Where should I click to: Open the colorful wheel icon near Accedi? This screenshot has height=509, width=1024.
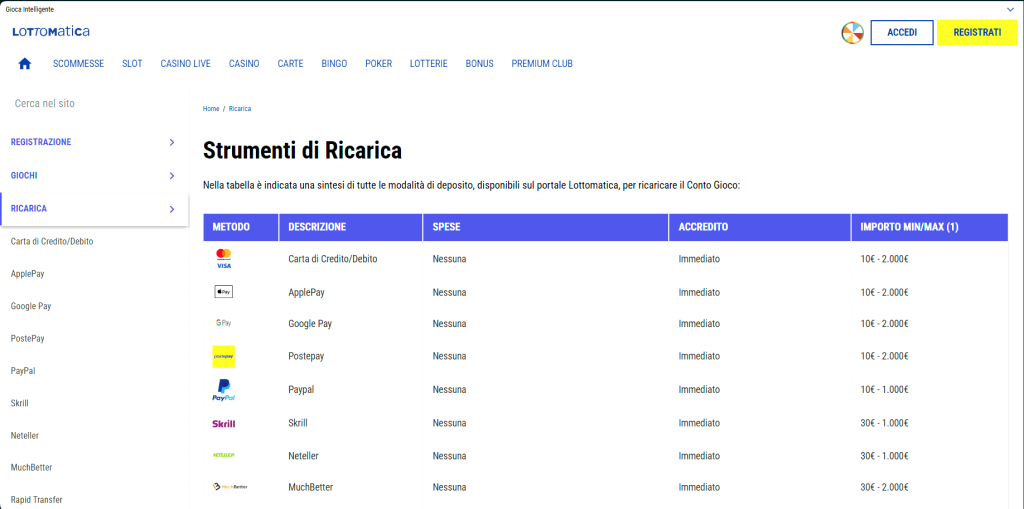pos(852,33)
